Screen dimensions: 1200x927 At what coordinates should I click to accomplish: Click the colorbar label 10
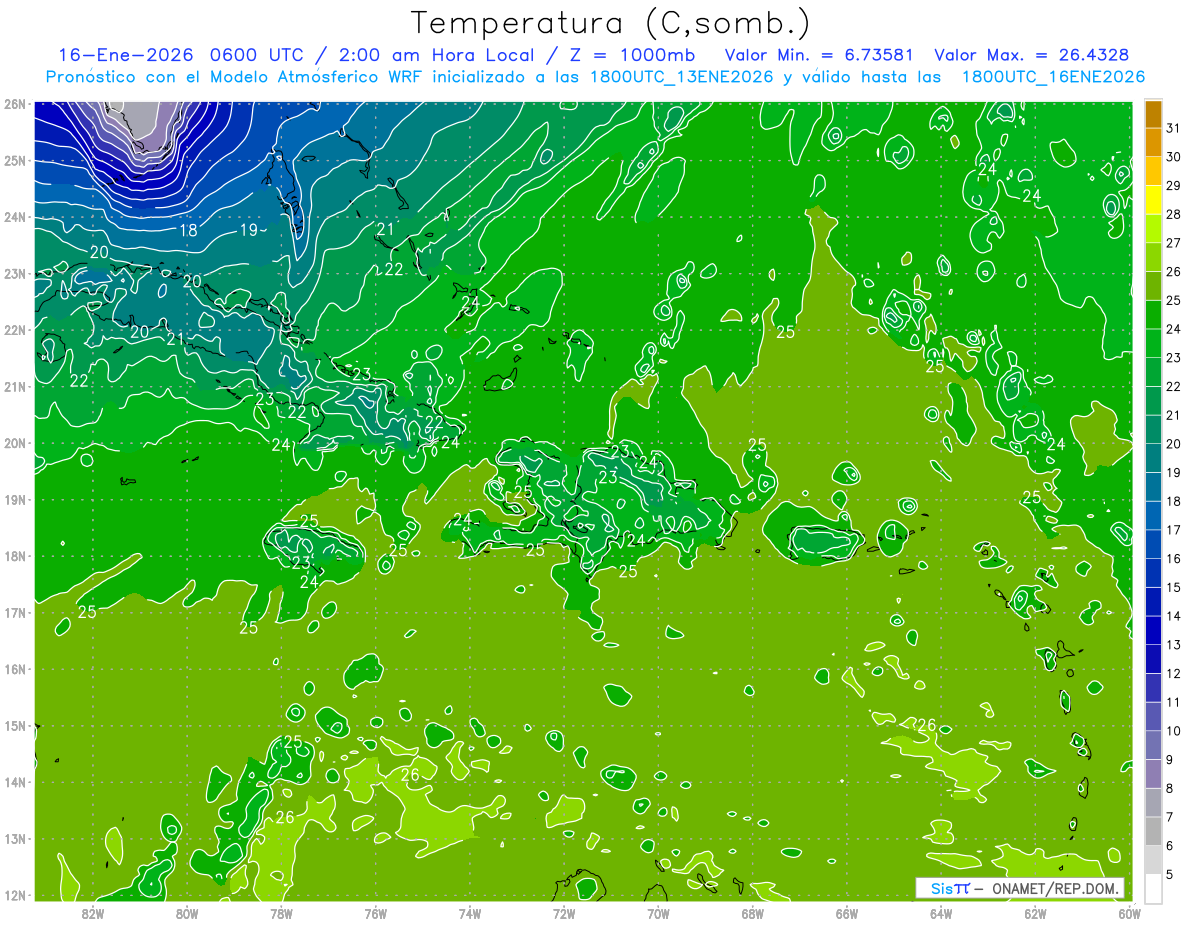click(1173, 731)
